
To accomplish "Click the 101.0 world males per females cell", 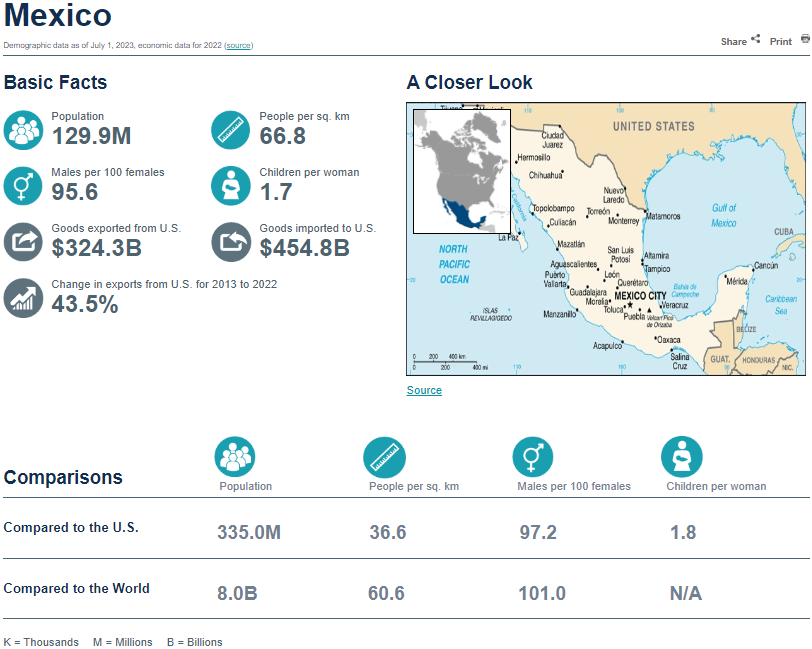I will click(x=542, y=594).
